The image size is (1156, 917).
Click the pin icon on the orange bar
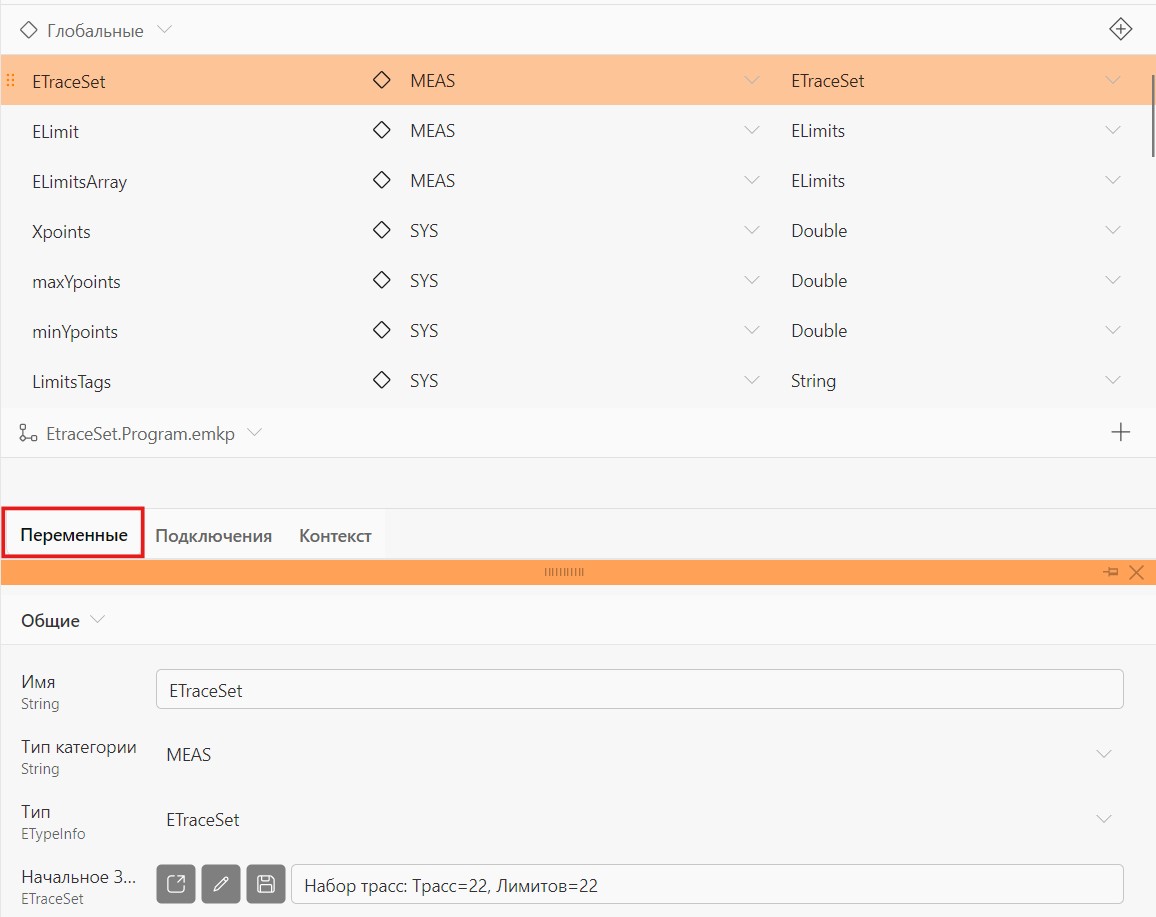coord(1110,572)
